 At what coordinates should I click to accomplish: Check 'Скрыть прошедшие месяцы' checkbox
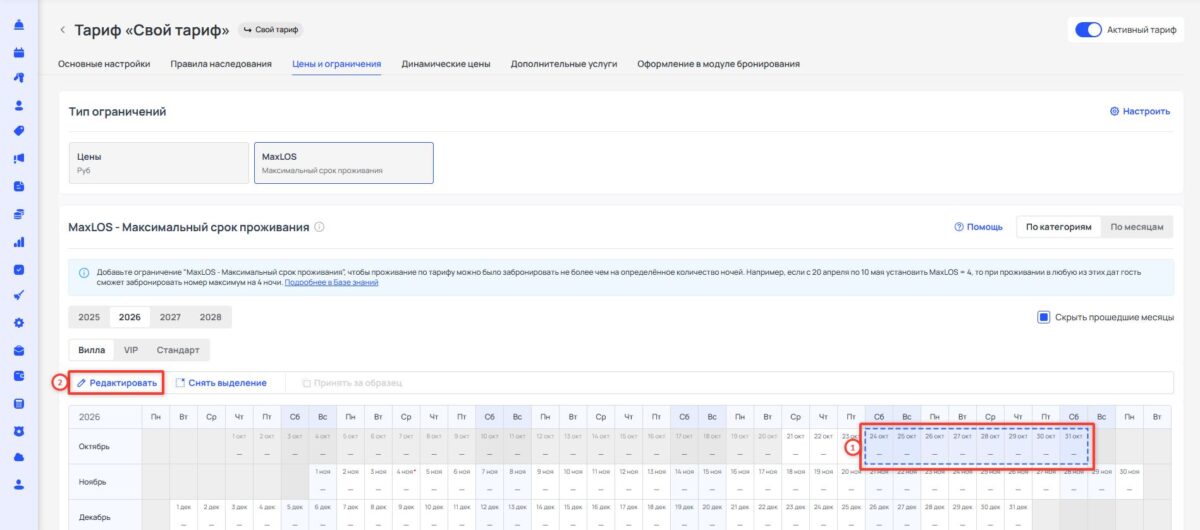1043,317
